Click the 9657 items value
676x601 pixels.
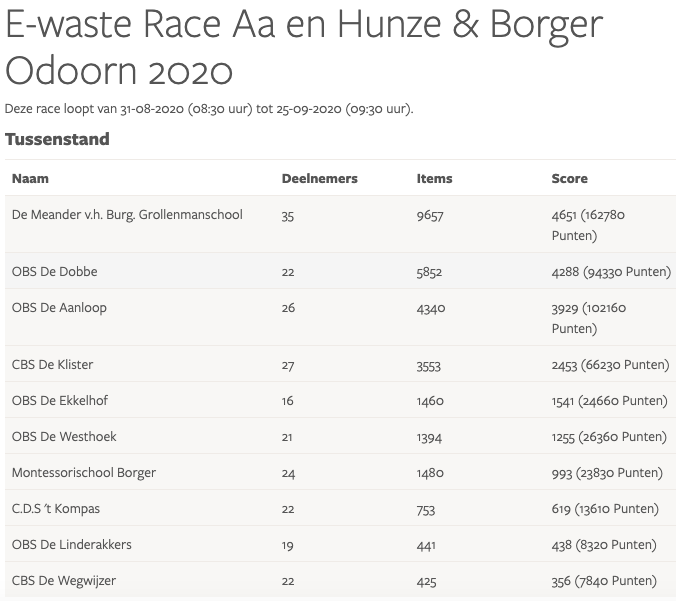(429, 214)
